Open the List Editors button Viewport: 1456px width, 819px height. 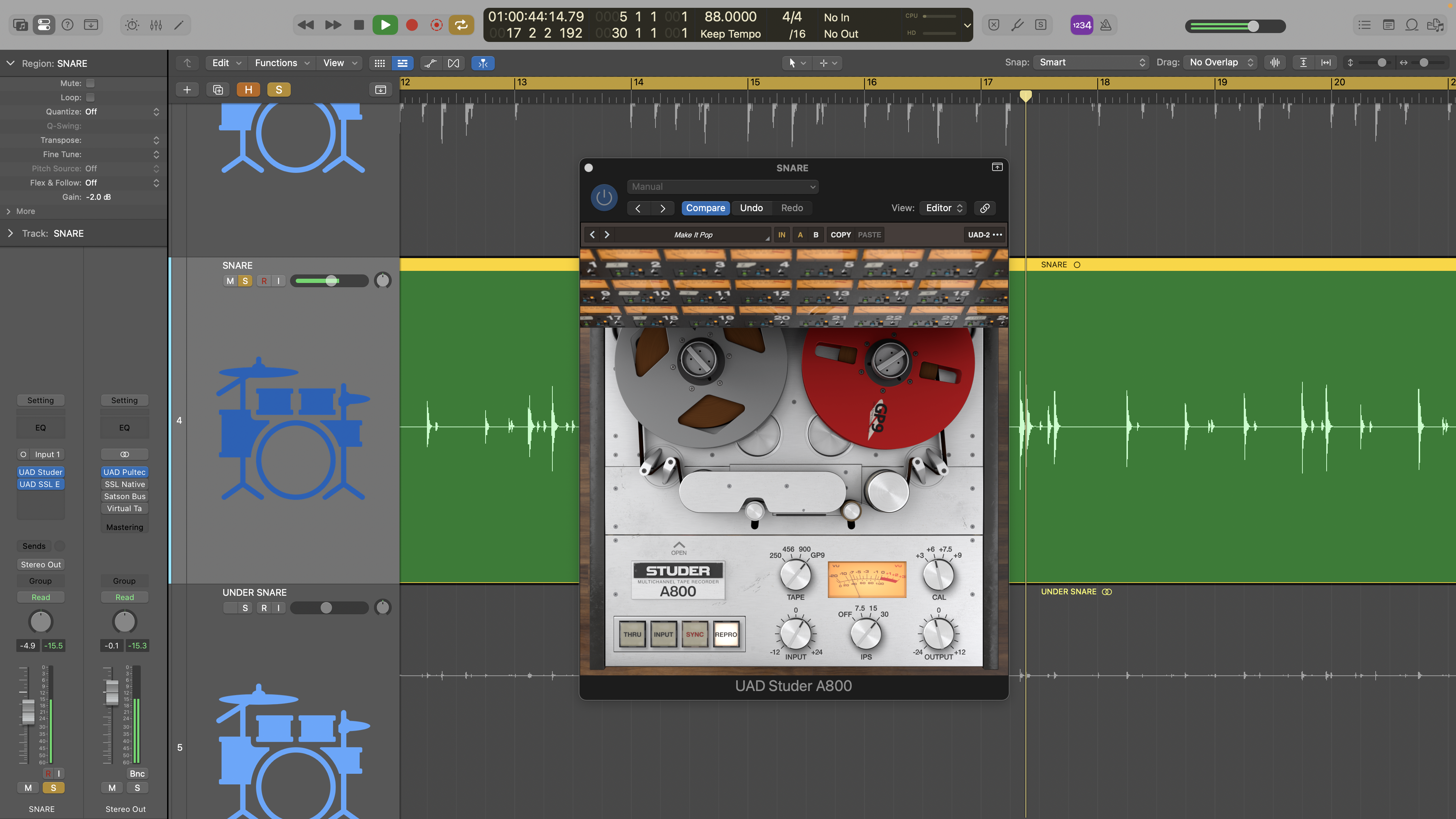point(1364,25)
